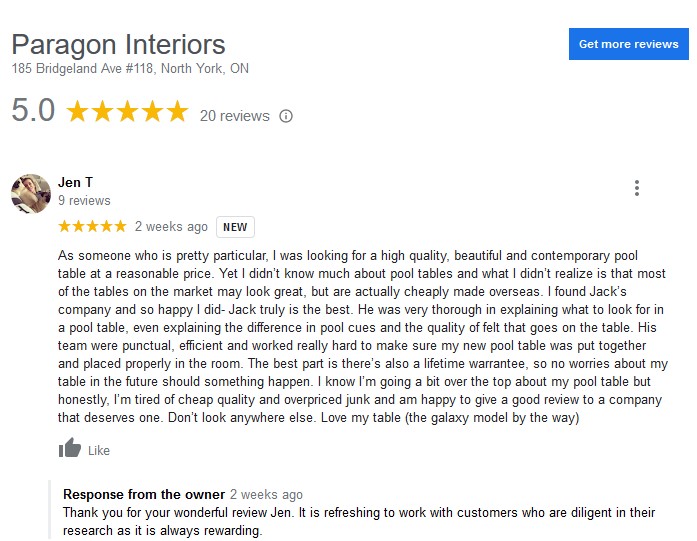
Task: Click the 9 reviews count under Jen T
Action: pos(84,201)
